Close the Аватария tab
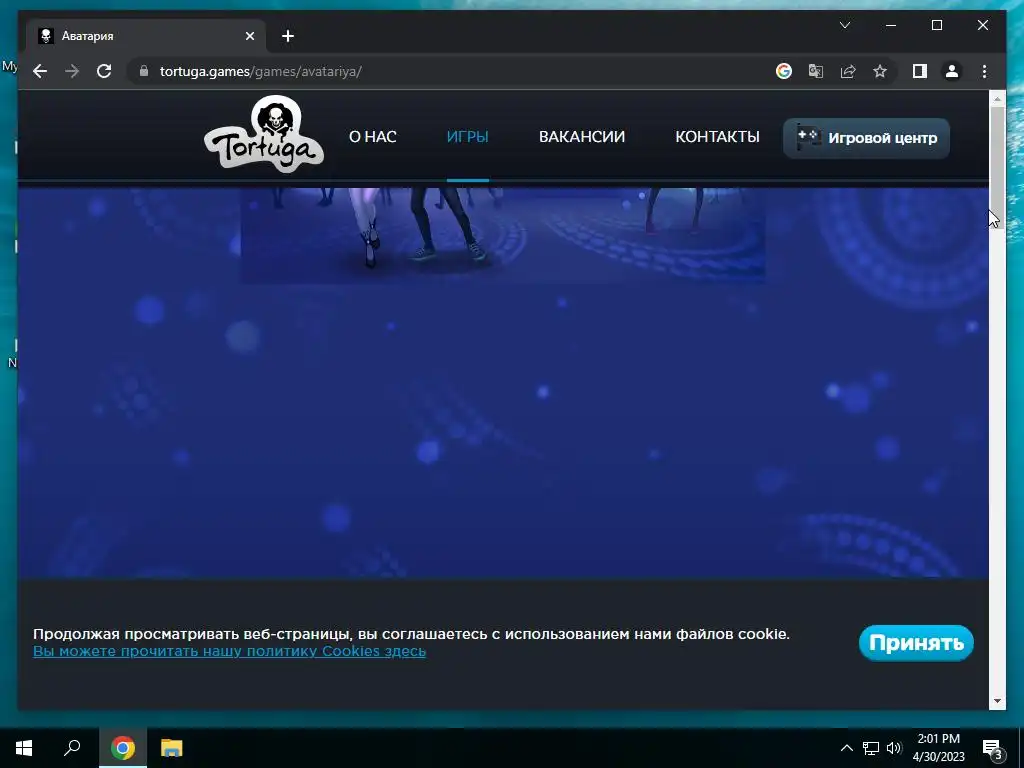Viewport: 1024px width, 768px height. tap(249, 36)
